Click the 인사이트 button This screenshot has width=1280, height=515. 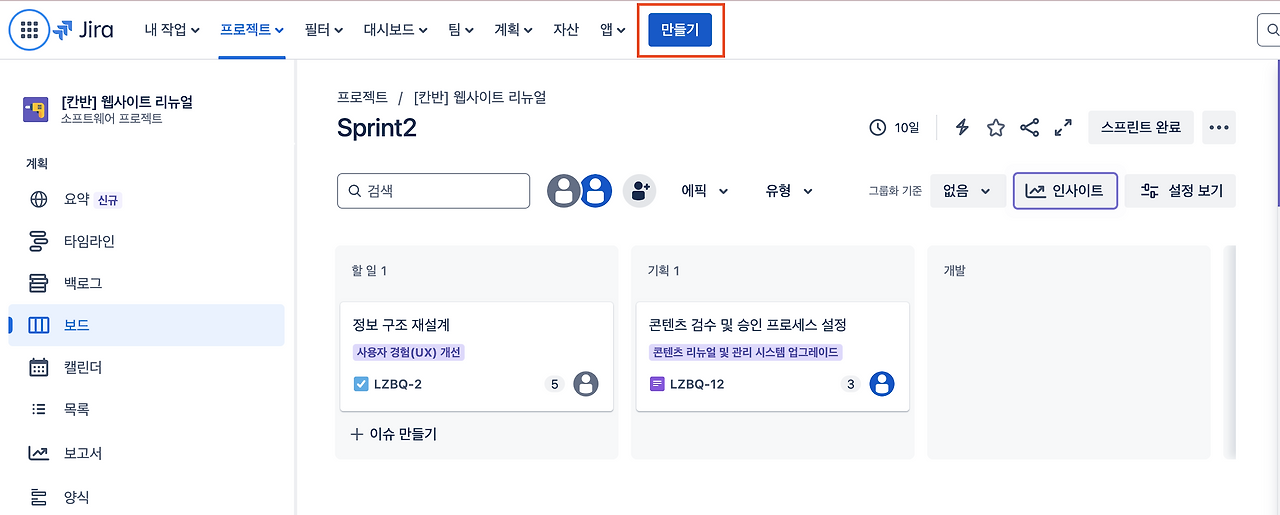(1065, 191)
